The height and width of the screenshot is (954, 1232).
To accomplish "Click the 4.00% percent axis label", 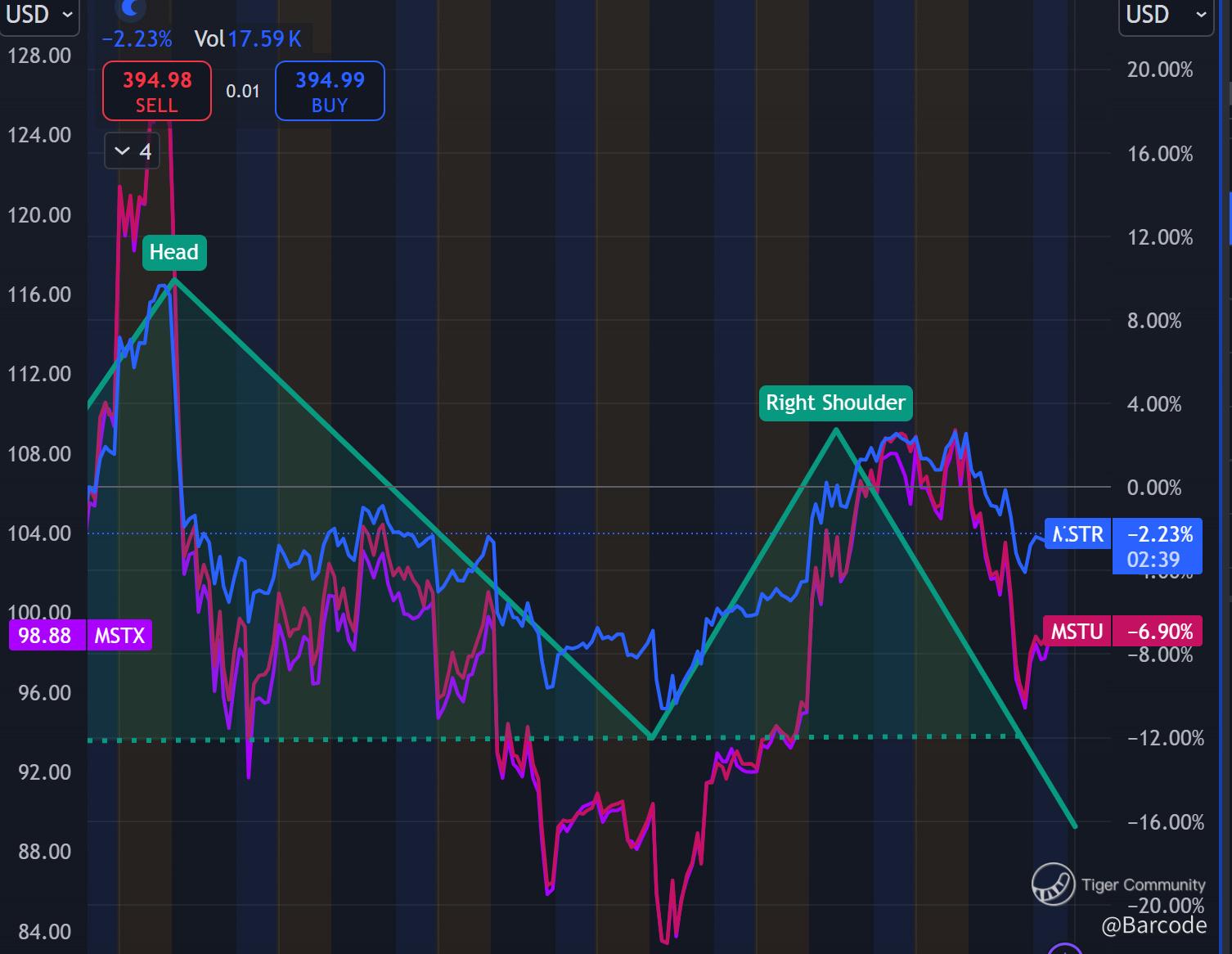I will (x=1154, y=404).
